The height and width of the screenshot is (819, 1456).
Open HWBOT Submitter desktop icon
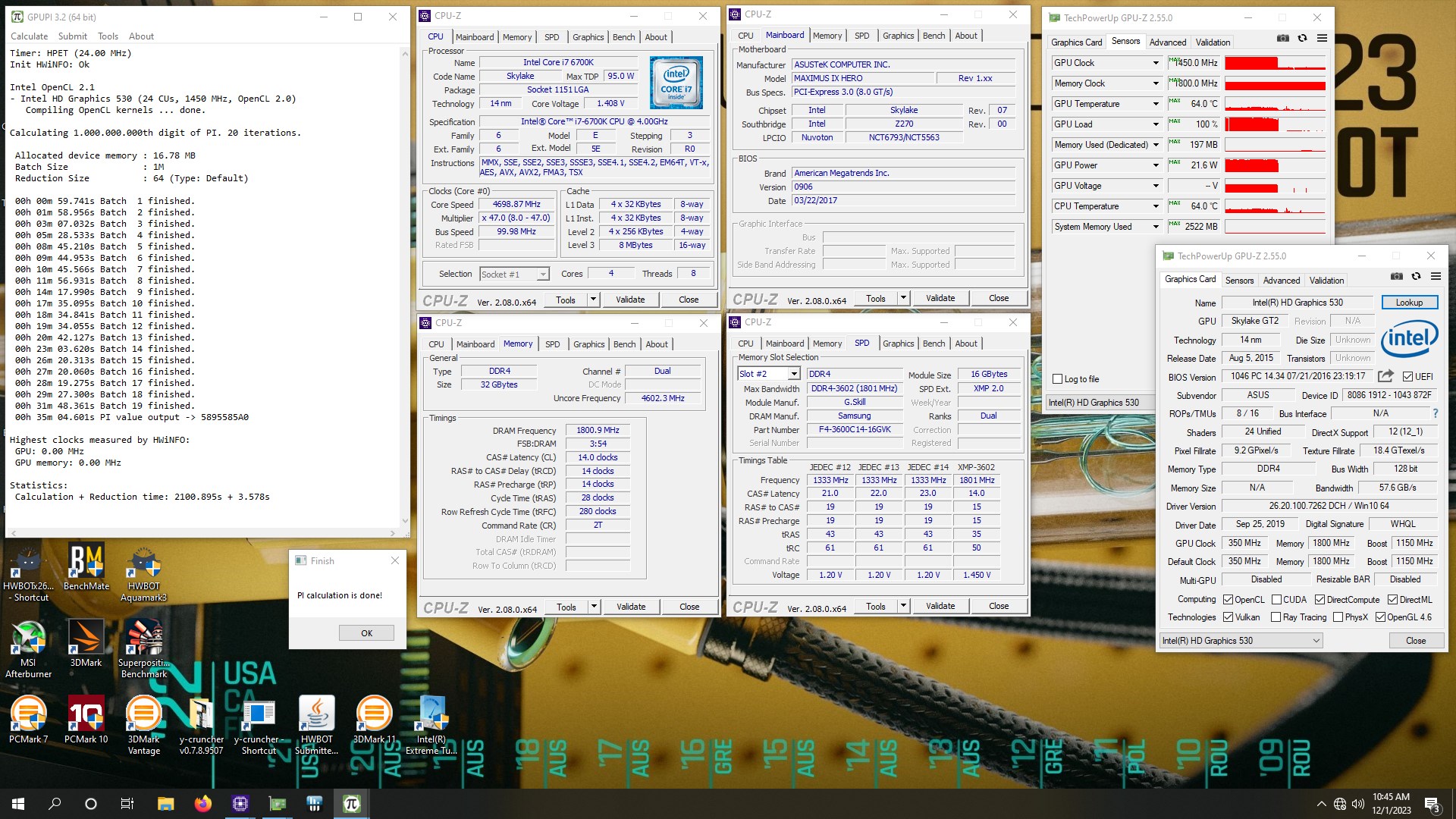click(317, 726)
